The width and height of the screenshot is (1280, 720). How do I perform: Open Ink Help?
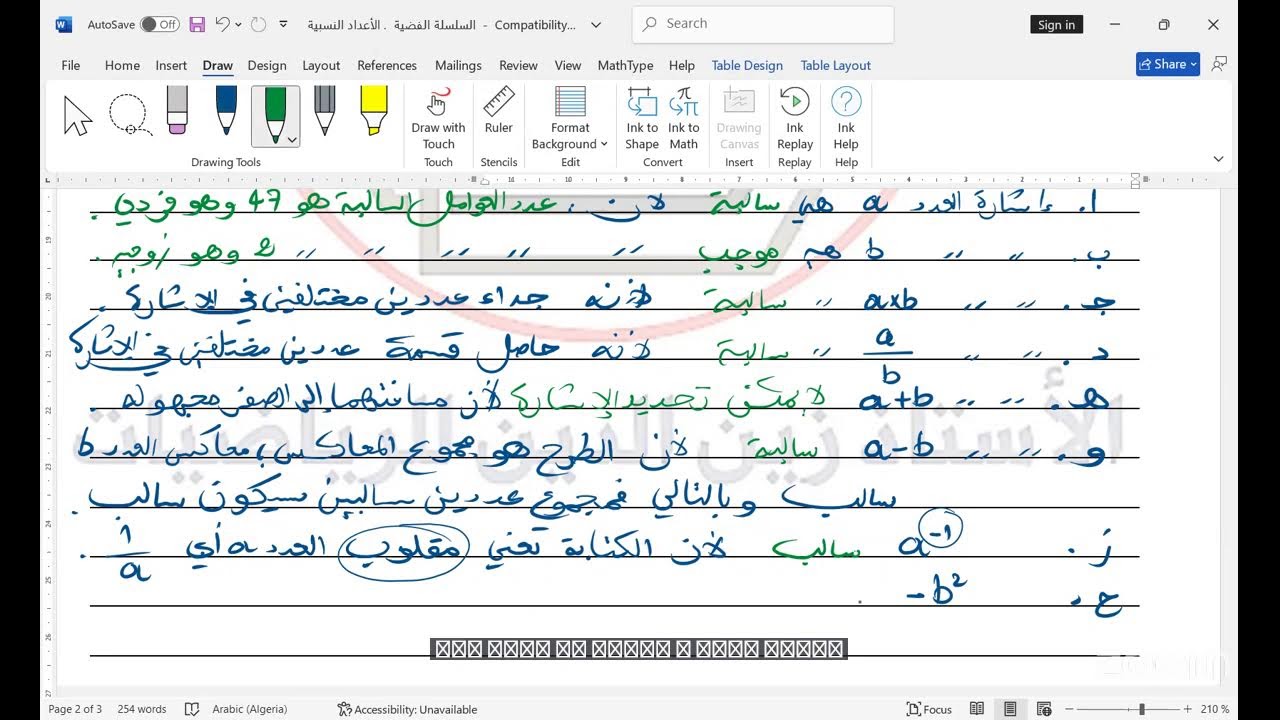point(846,118)
